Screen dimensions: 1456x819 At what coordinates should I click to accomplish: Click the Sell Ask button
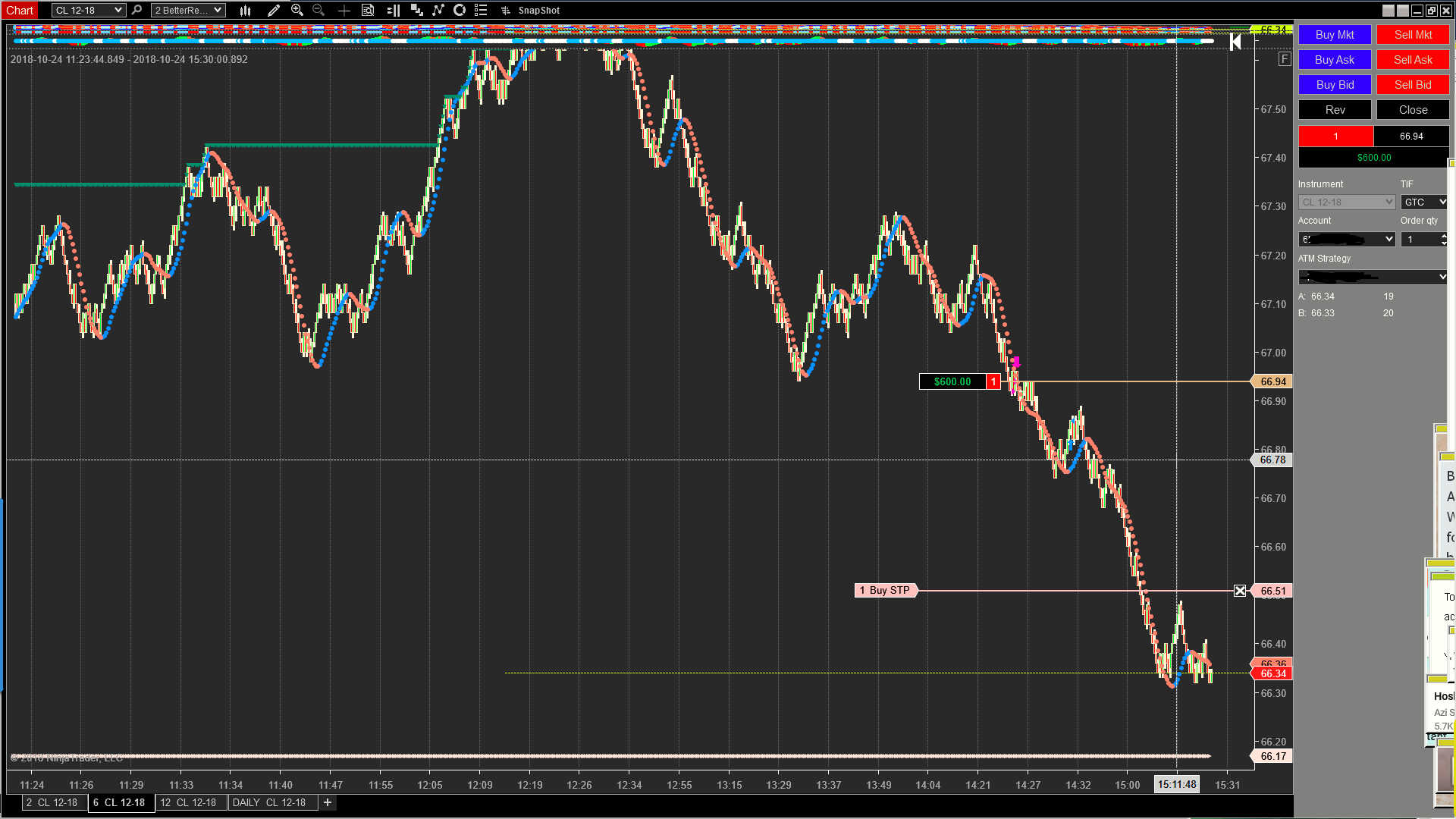pyautogui.click(x=1413, y=60)
